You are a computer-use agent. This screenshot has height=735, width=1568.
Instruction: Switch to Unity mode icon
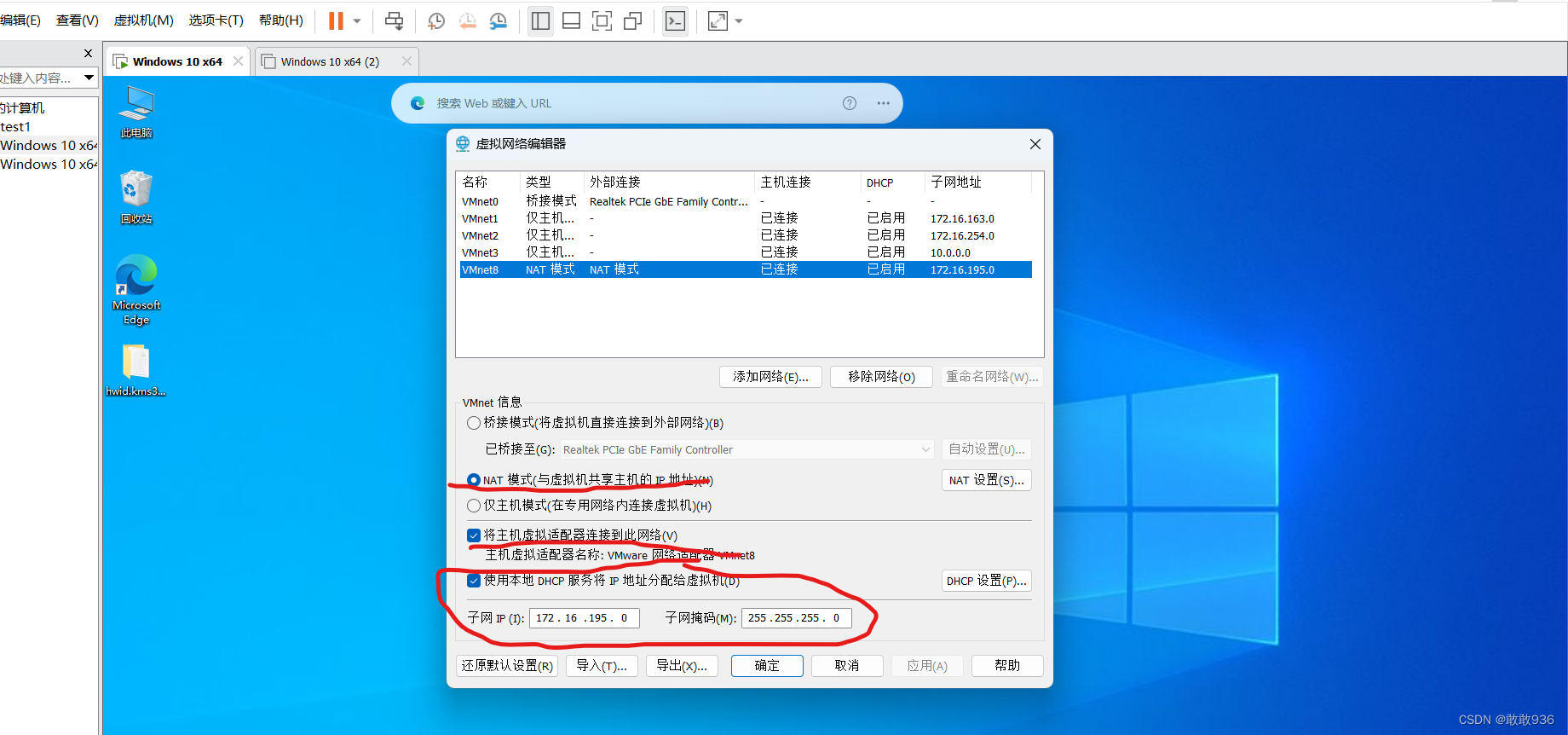632,20
